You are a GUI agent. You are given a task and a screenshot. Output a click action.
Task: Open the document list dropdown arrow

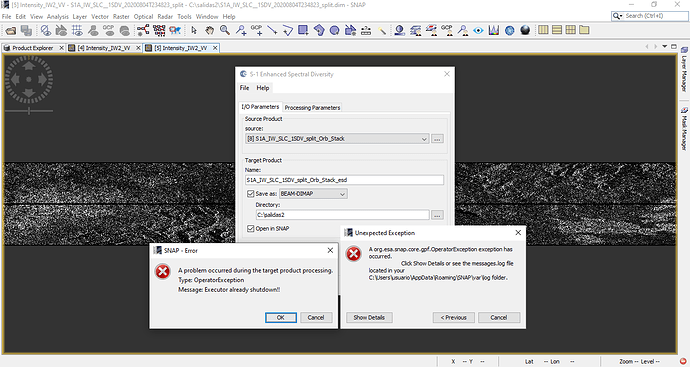tap(664, 46)
